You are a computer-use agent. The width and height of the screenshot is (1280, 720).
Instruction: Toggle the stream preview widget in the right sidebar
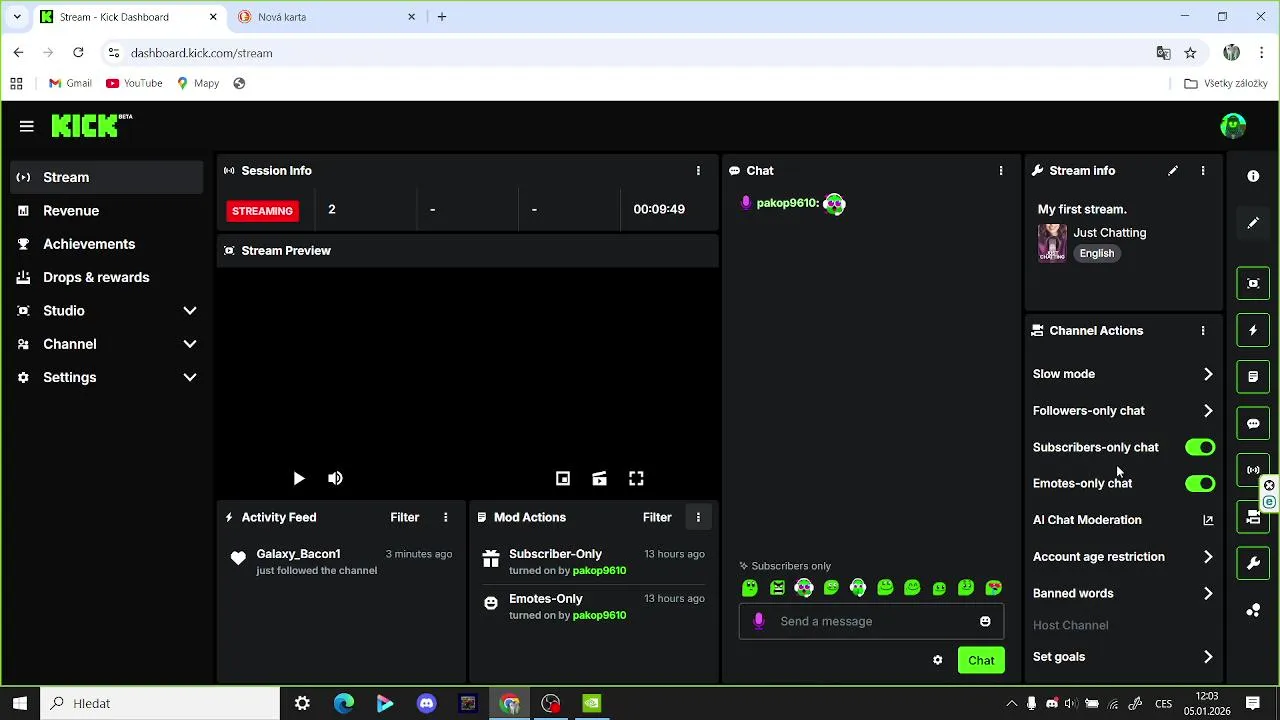click(x=1253, y=283)
